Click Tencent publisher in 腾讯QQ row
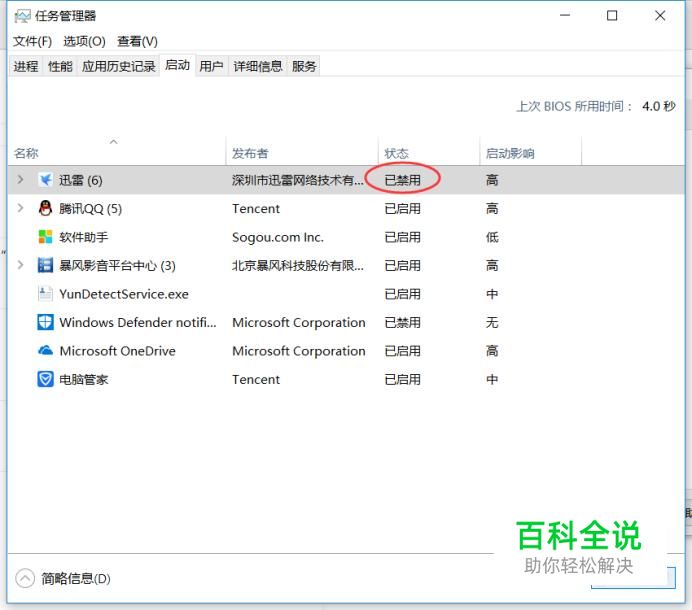692x610 pixels. [x=256, y=208]
